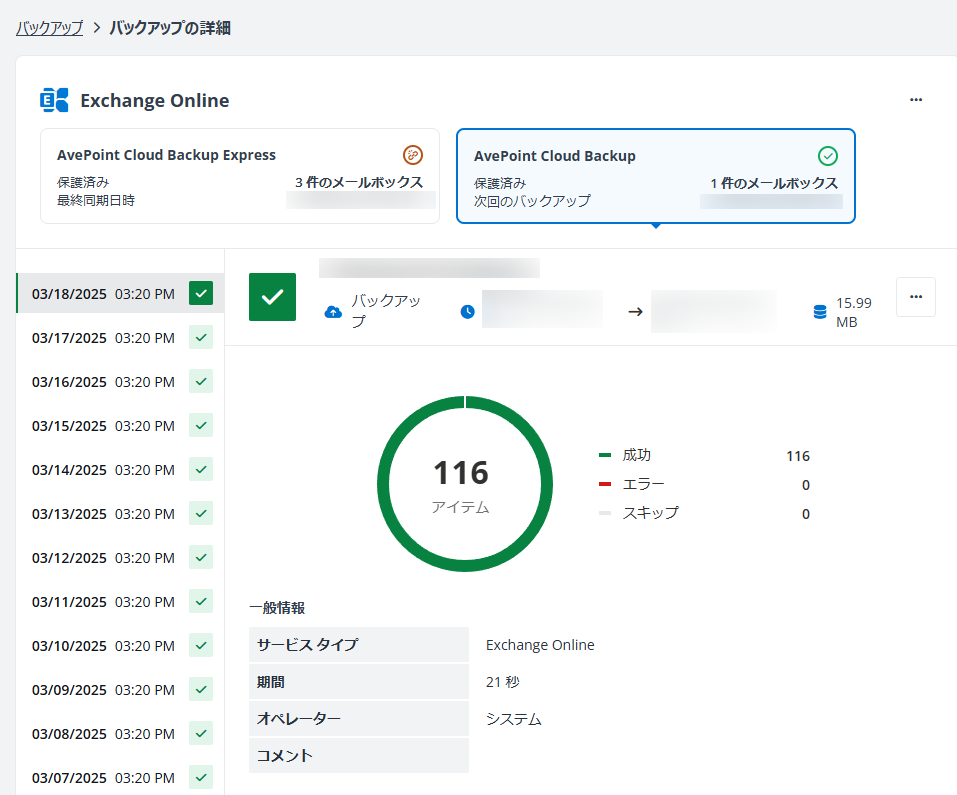Click the arrow icon between blurred times
Image resolution: width=957 pixels, height=795 pixels.
(635, 312)
